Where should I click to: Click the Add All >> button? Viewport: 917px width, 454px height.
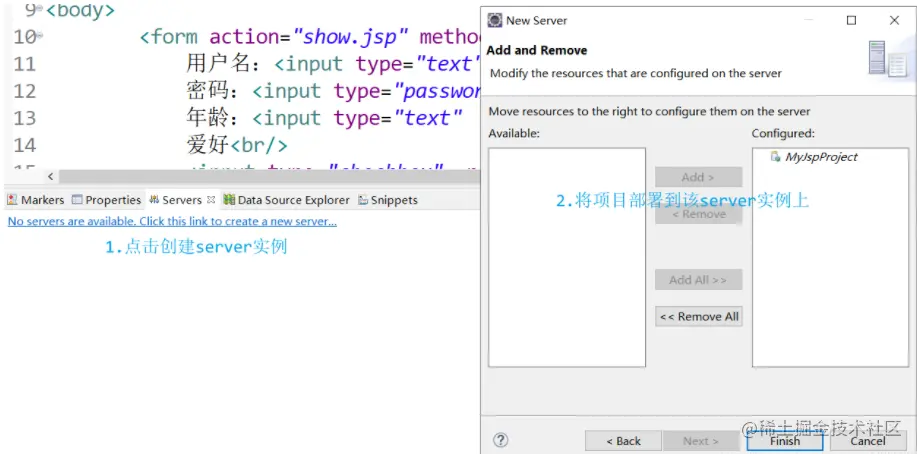pyautogui.click(x=698, y=280)
